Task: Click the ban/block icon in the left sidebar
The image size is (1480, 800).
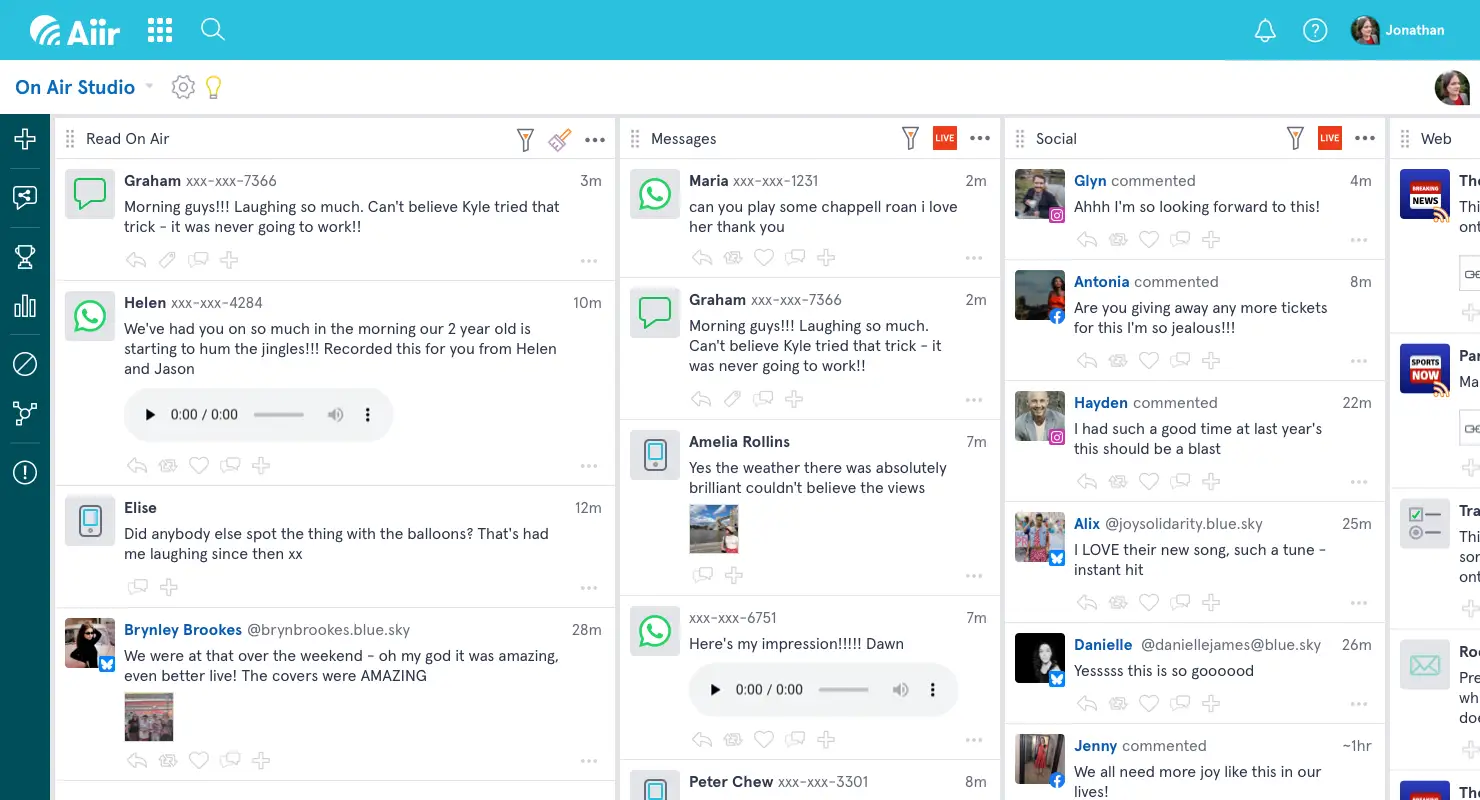Action: pos(25,364)
